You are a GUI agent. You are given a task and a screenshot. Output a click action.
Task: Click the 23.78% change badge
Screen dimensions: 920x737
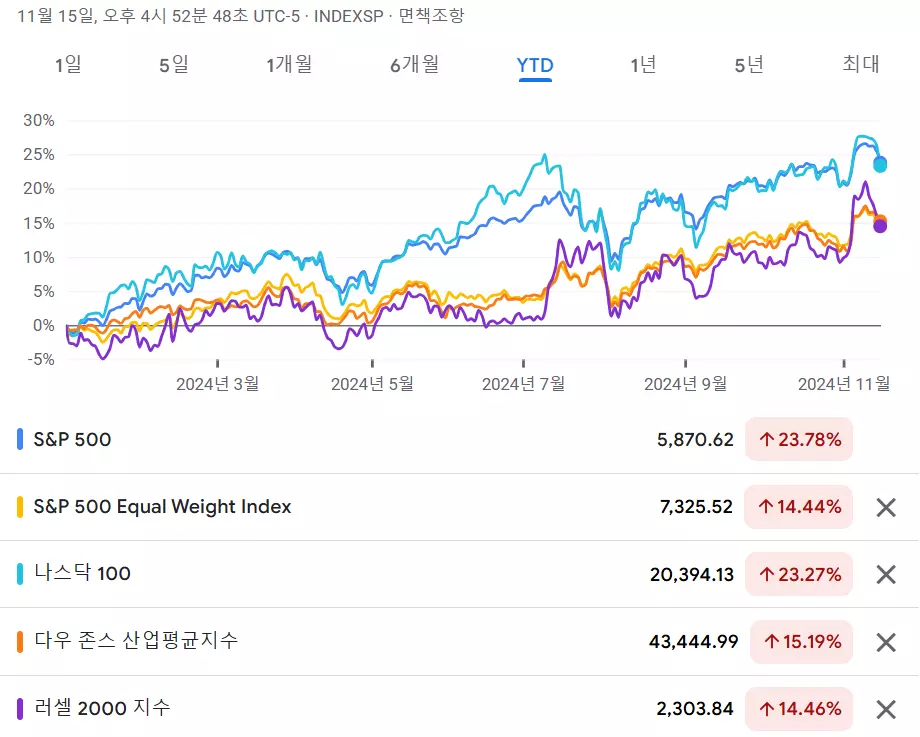tap(799, 440)
